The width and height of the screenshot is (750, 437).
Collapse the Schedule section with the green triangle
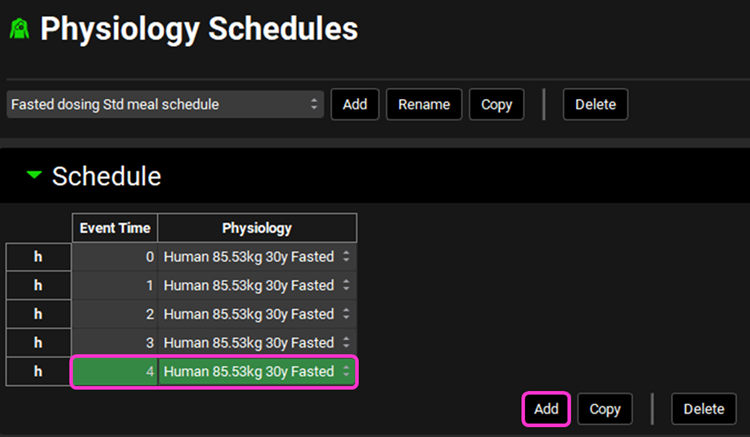tap(35, 176)
